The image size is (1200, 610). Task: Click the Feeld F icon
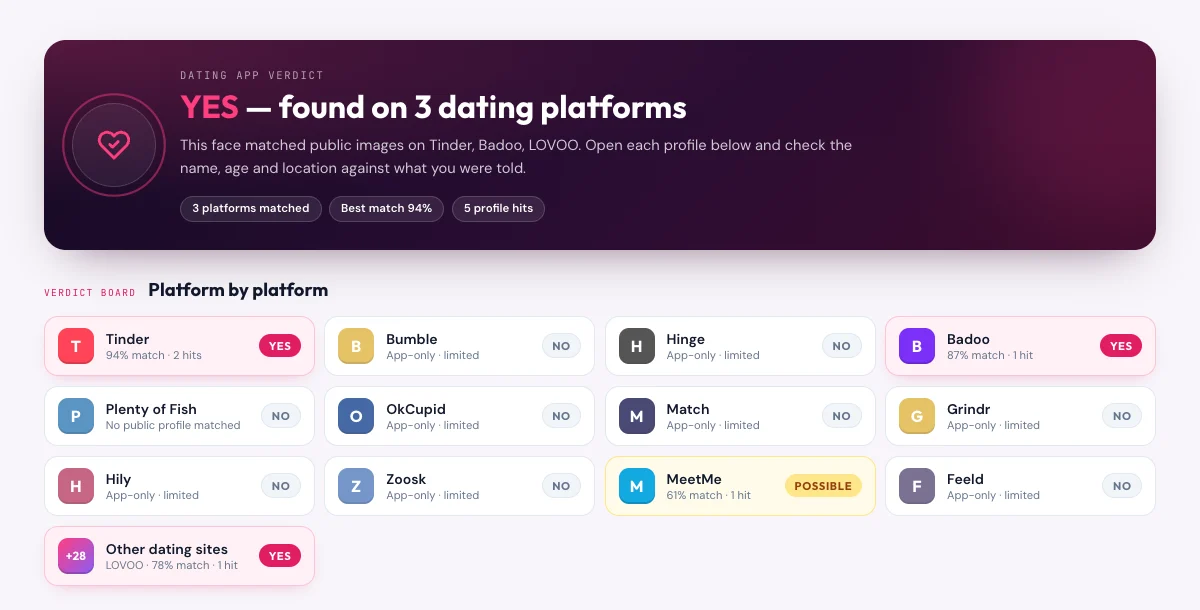pos(917,486)
